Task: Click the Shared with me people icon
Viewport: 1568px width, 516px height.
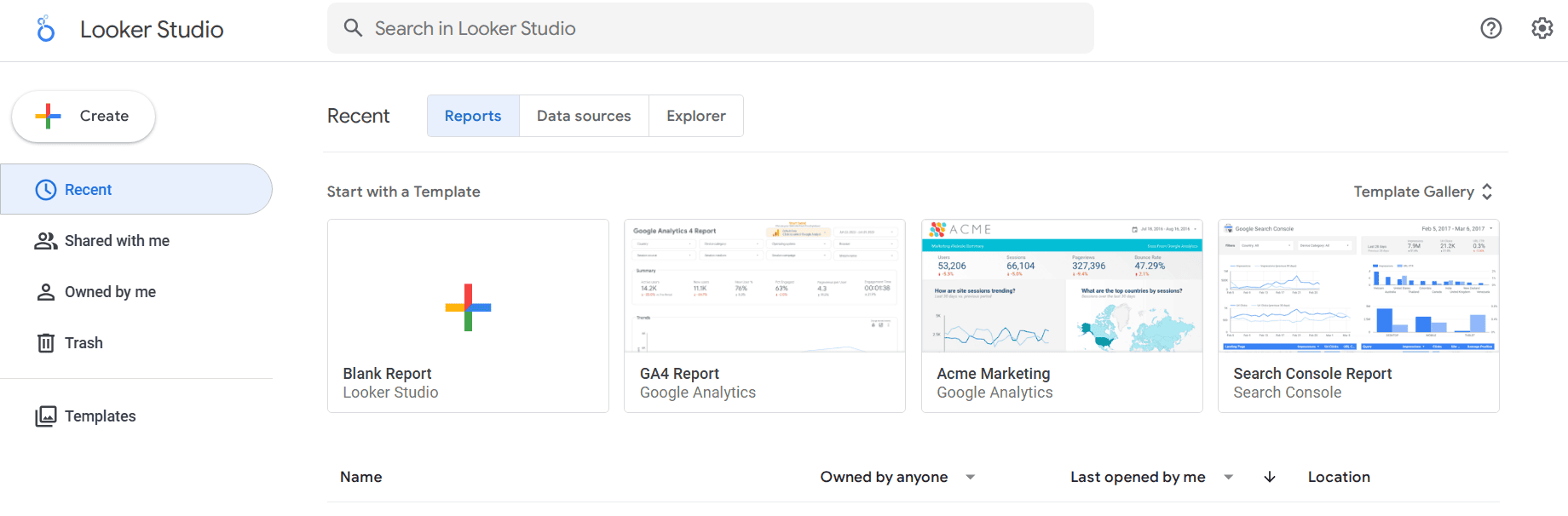Action: tap(46, 241)
